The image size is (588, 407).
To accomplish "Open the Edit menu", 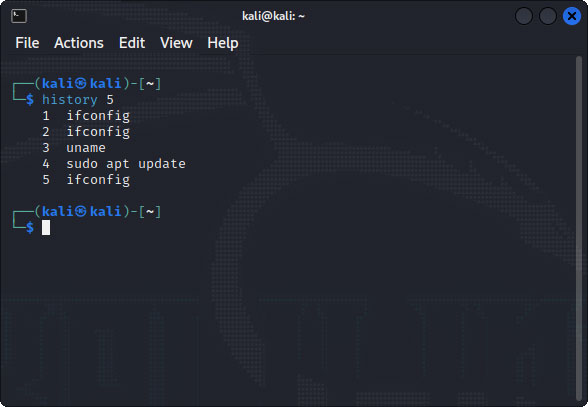I will pos(132,43).
